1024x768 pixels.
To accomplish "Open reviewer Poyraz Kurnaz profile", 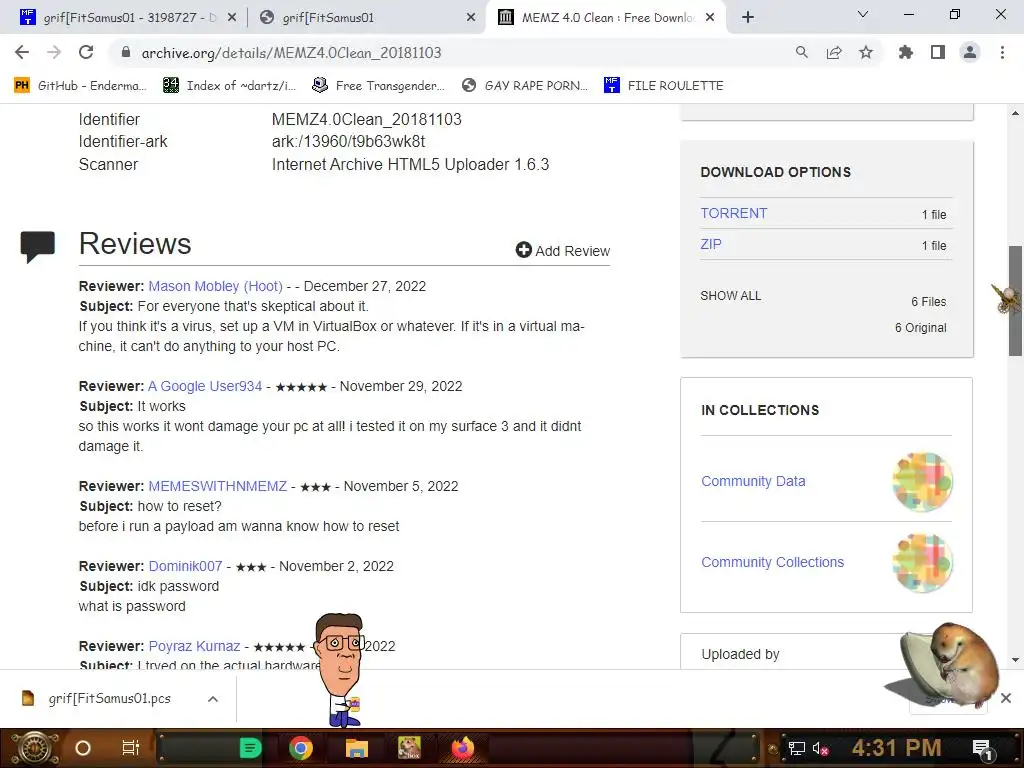I will pyautogui.click(x=195, y=646).
